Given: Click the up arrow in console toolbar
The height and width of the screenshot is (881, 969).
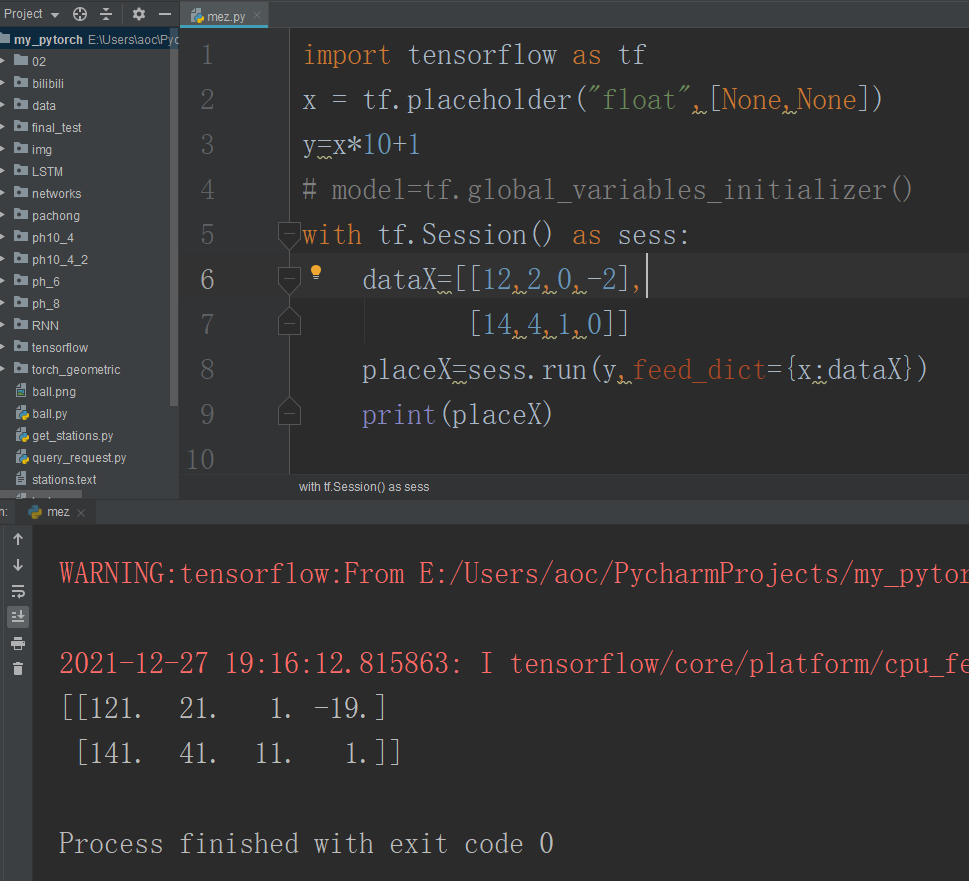Looking at the screenshot, I should [x=17, y=539].
